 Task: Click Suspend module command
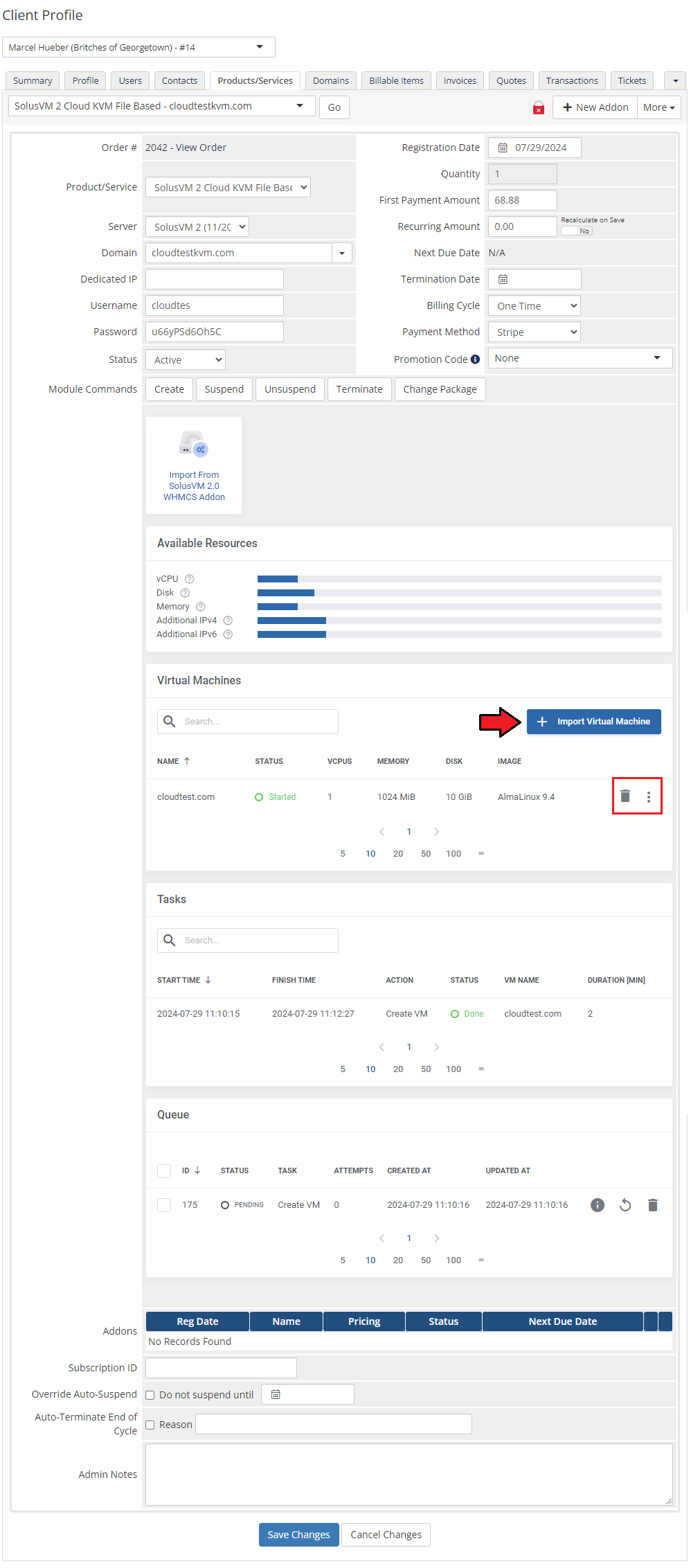point(224,389)
